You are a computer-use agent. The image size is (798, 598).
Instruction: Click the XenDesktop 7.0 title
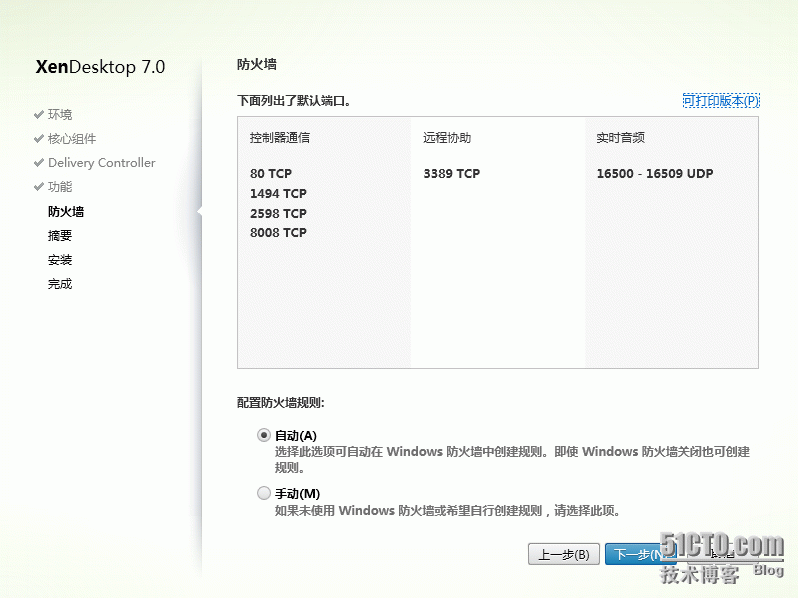tap(100, 67)
